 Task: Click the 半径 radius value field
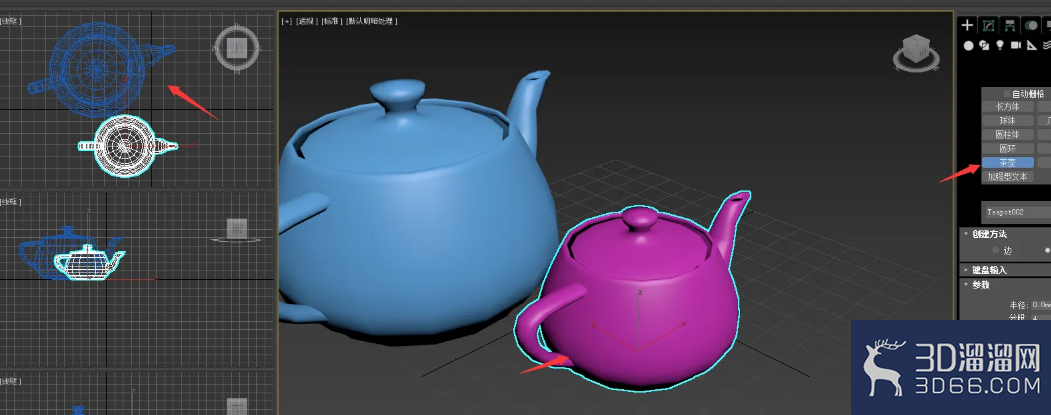coord(1041,304)
